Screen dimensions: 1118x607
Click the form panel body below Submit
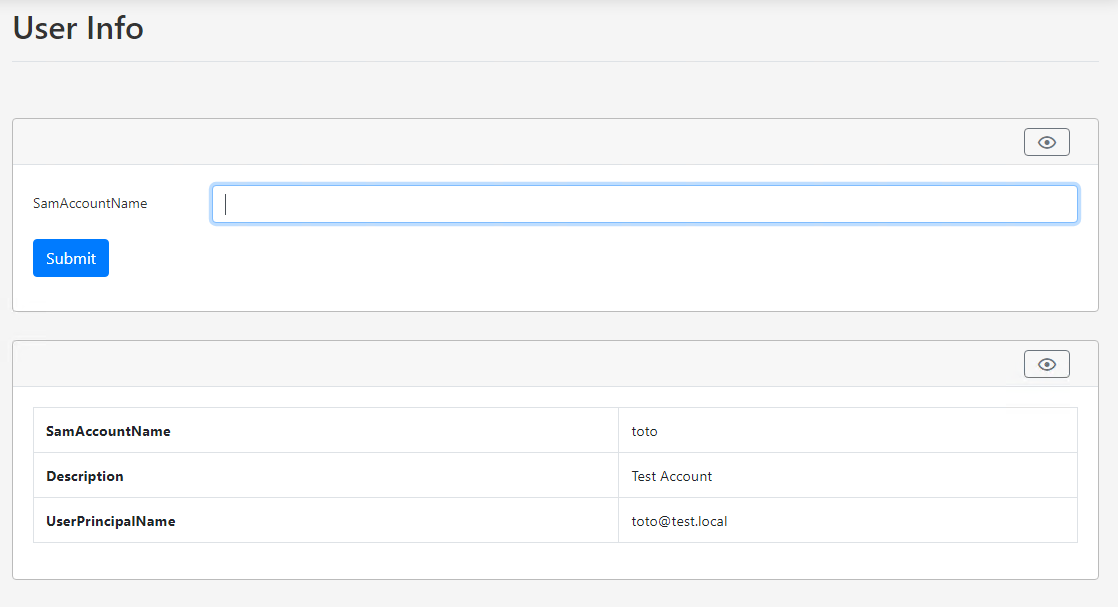click(x=555, y=294)
